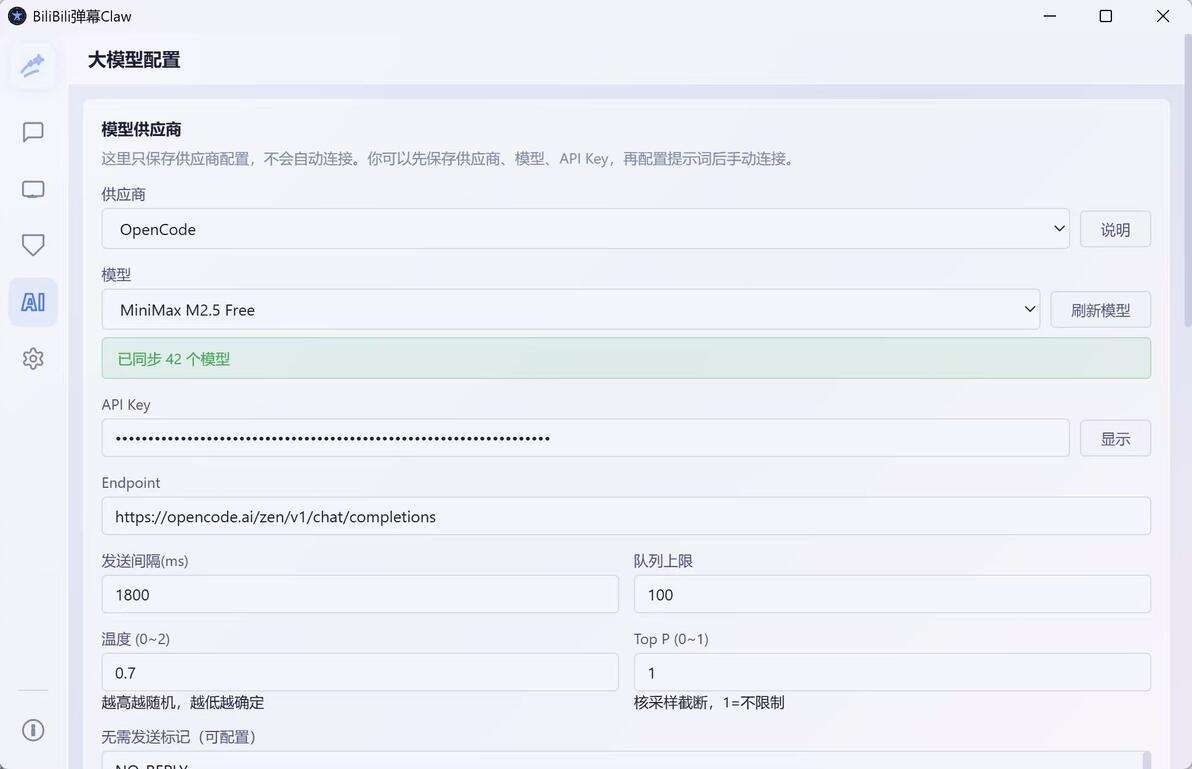This screenshot has width=1192, height=769.
Task: Click the Top P field showing 1
Action: (x=892, y=673)
